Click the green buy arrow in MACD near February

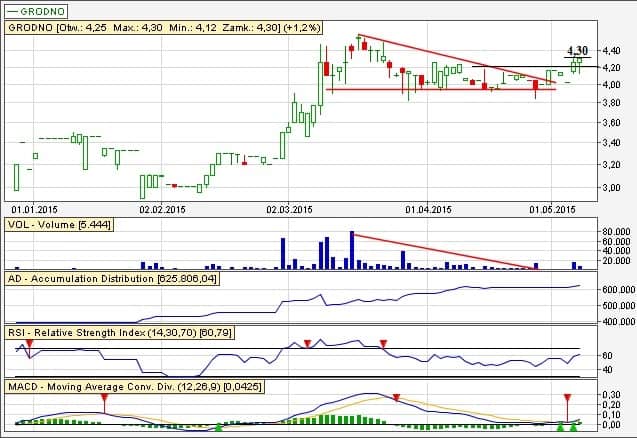(x=218, y=427)
